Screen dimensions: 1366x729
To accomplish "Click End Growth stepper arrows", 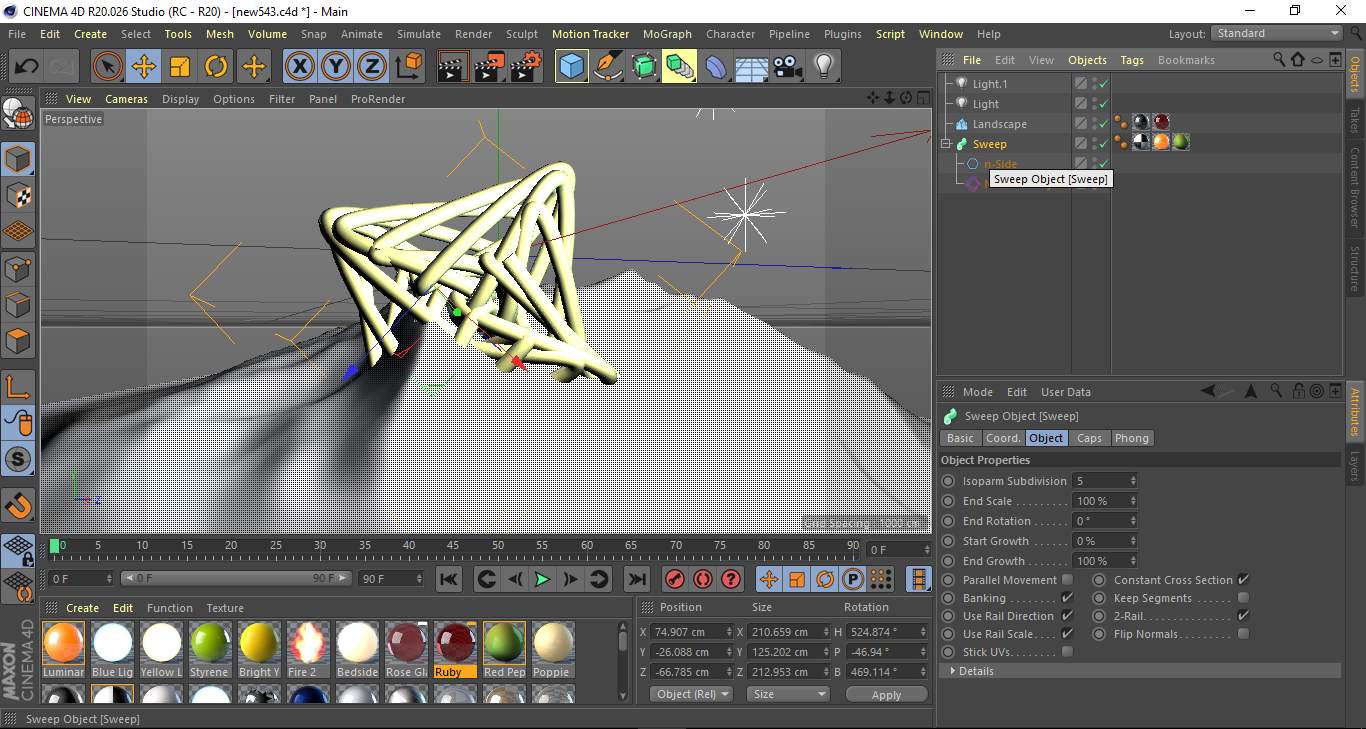I will click(x=1133, y=561).
